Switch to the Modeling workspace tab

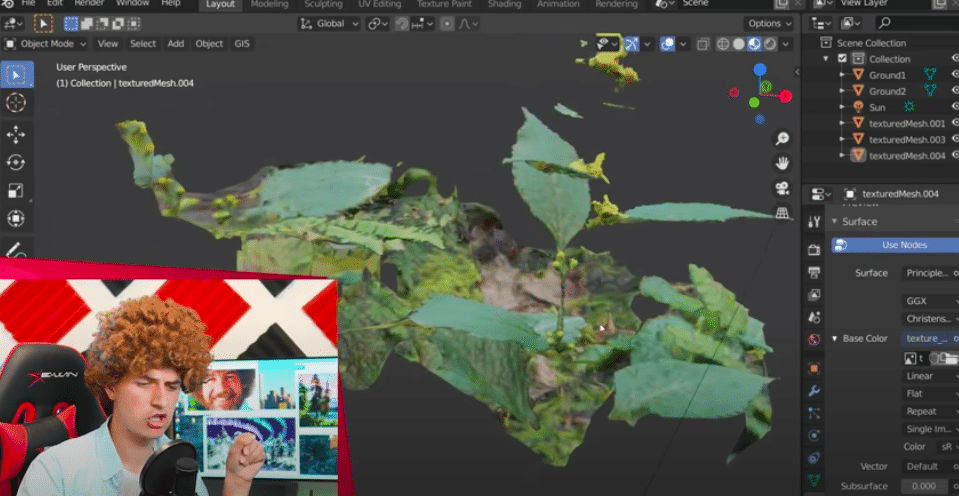coord(269,4)
